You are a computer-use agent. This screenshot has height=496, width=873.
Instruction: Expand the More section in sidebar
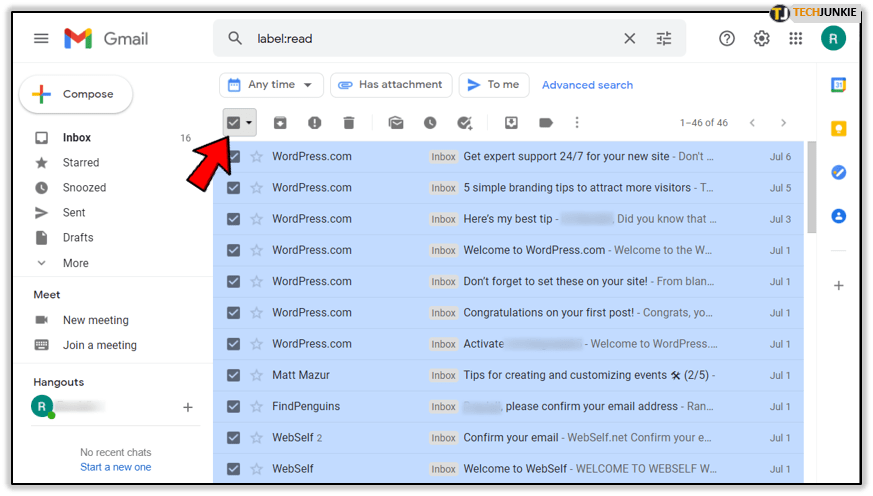point(75,263)
